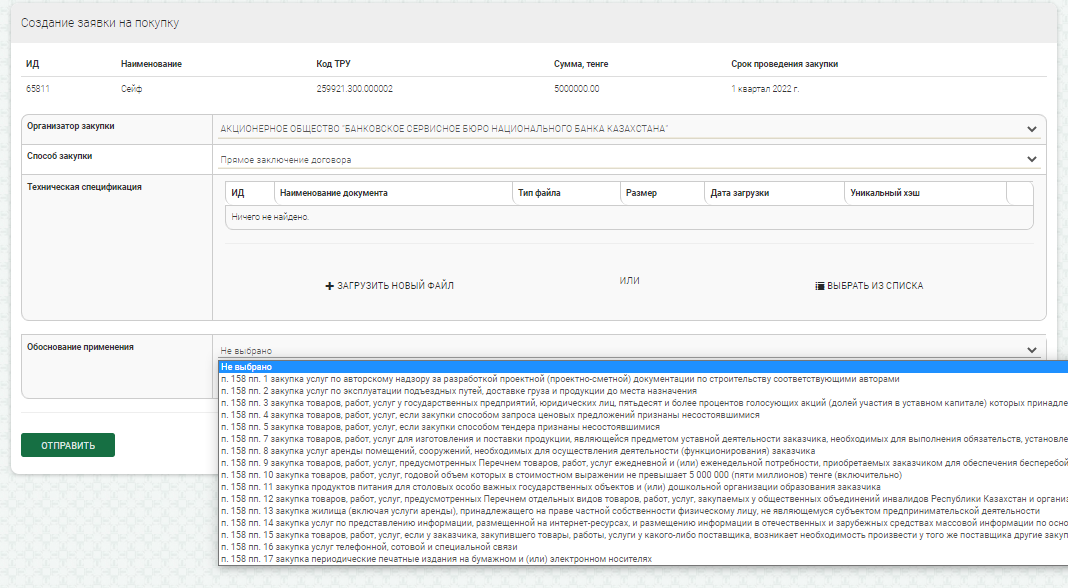Click the green Отправить button

tap(68, 445)
